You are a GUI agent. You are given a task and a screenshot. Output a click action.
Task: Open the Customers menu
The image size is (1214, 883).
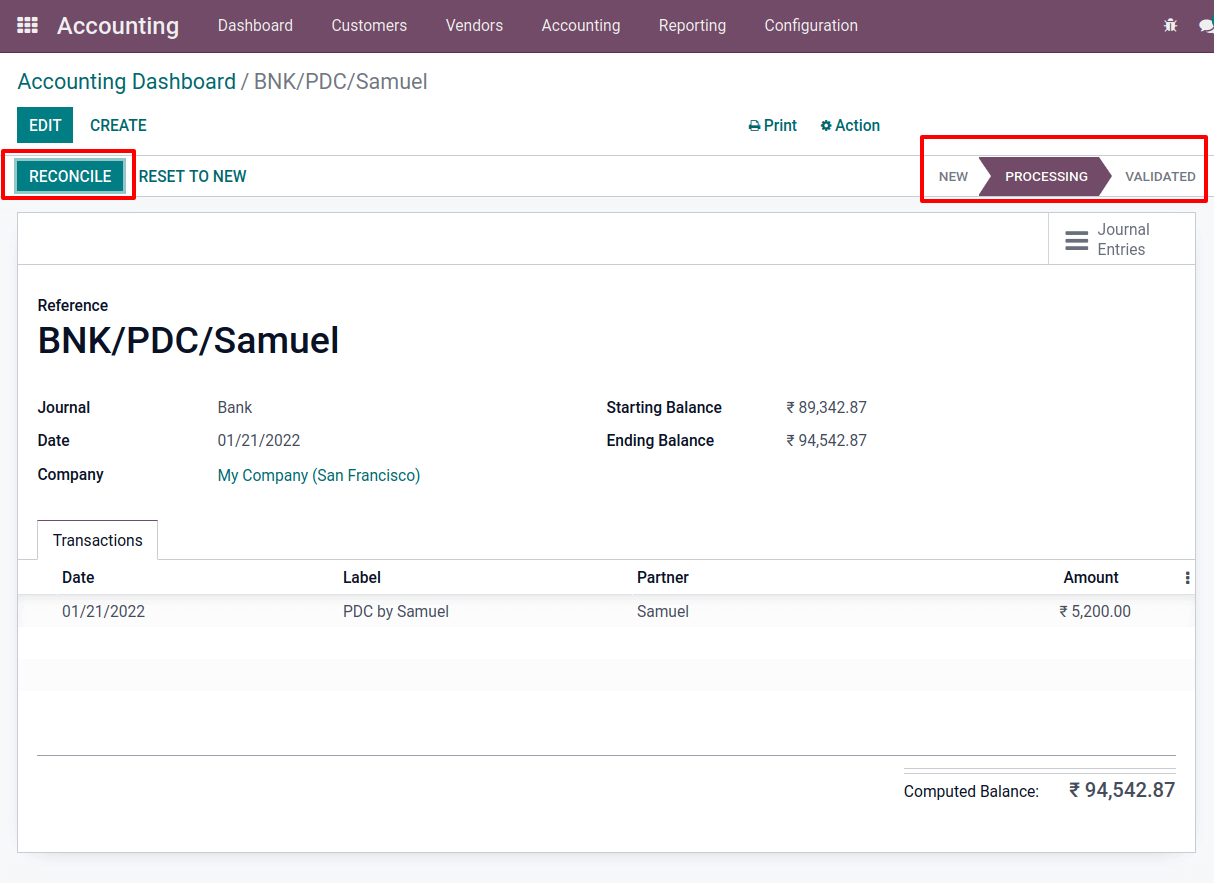click(x=369, y=26)
